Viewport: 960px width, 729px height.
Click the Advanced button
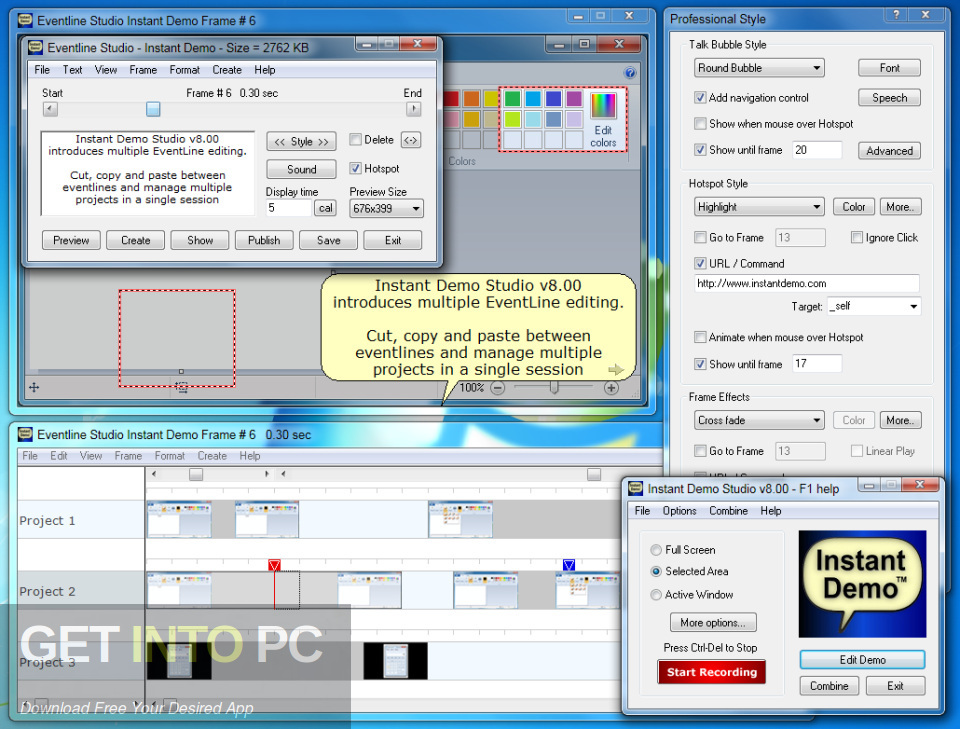click(889, 151)
